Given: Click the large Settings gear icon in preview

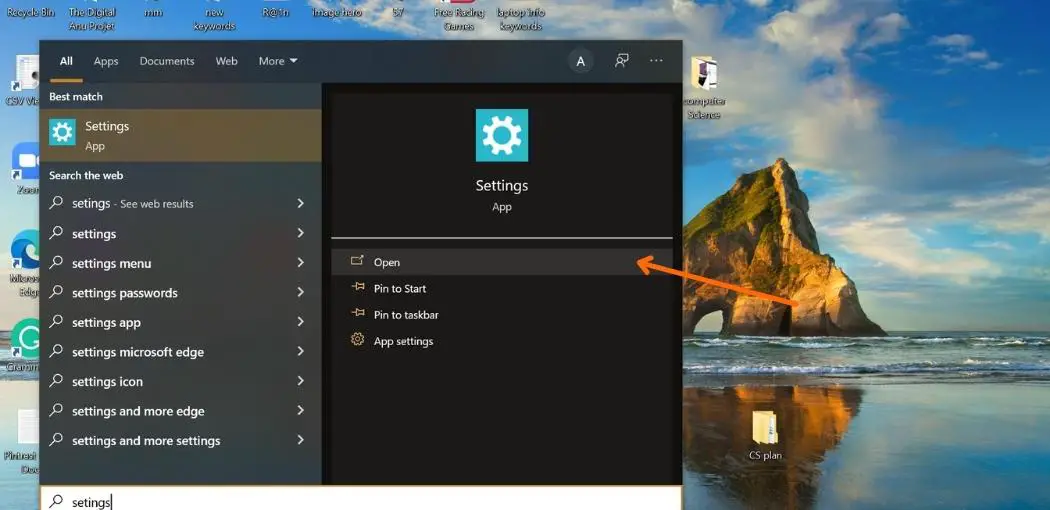Looking at the screenshot, I should click(x=502, y=135).
